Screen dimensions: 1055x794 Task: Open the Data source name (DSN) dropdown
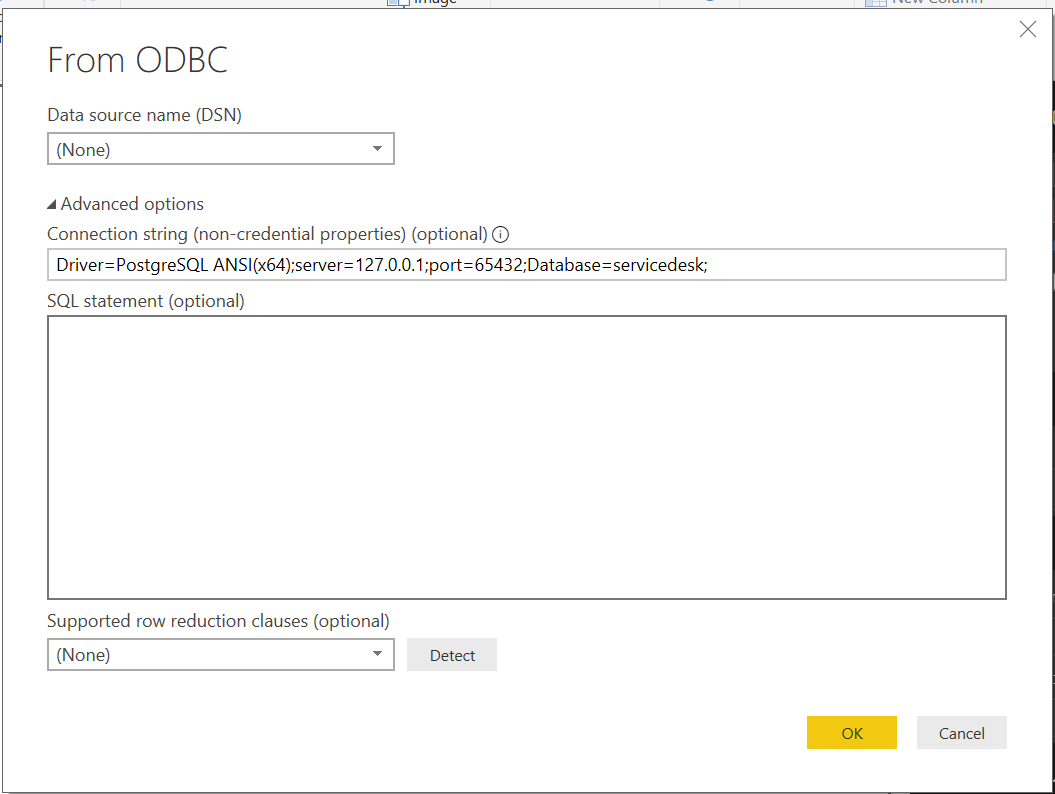pyautogui.click(x=221, y=149)
